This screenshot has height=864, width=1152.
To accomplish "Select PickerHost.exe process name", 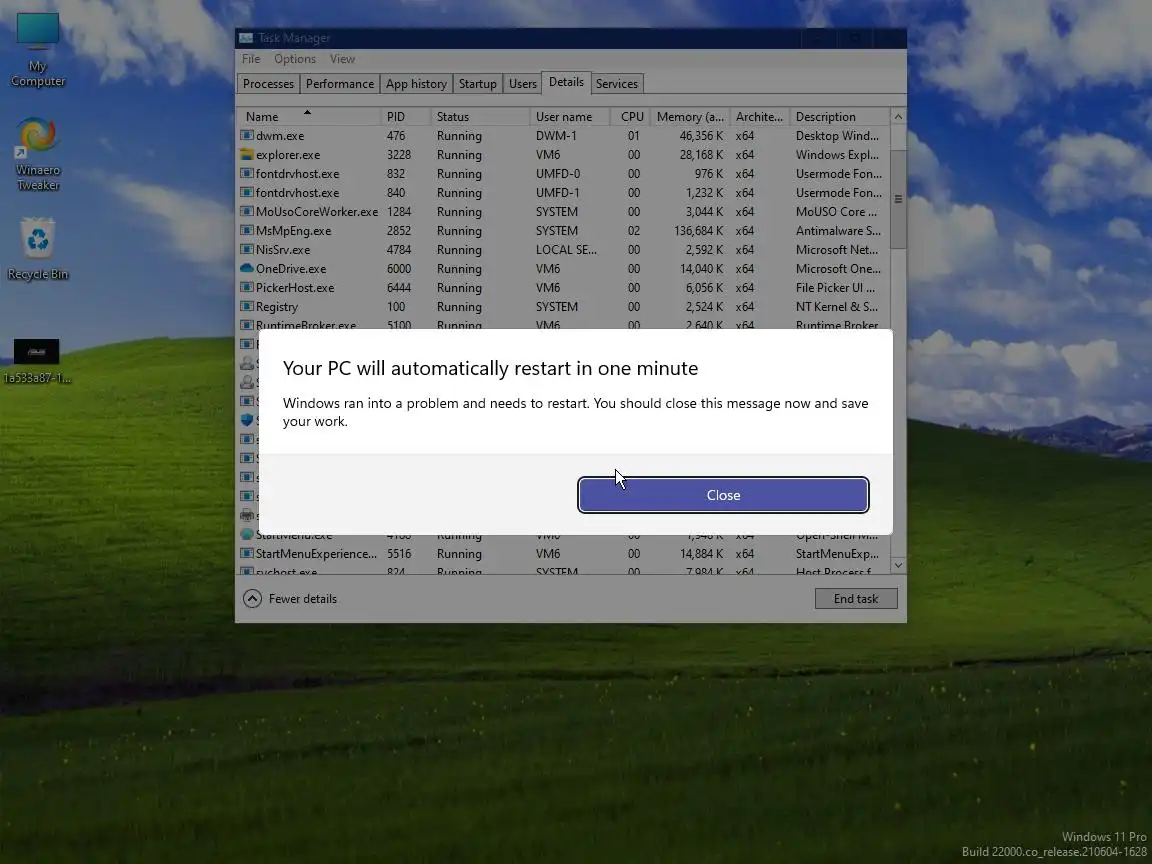I will (x=295, y=288).
